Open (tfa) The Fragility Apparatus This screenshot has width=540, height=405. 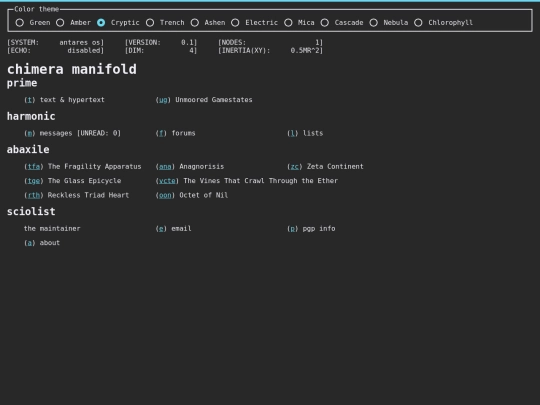click(34, 167)
